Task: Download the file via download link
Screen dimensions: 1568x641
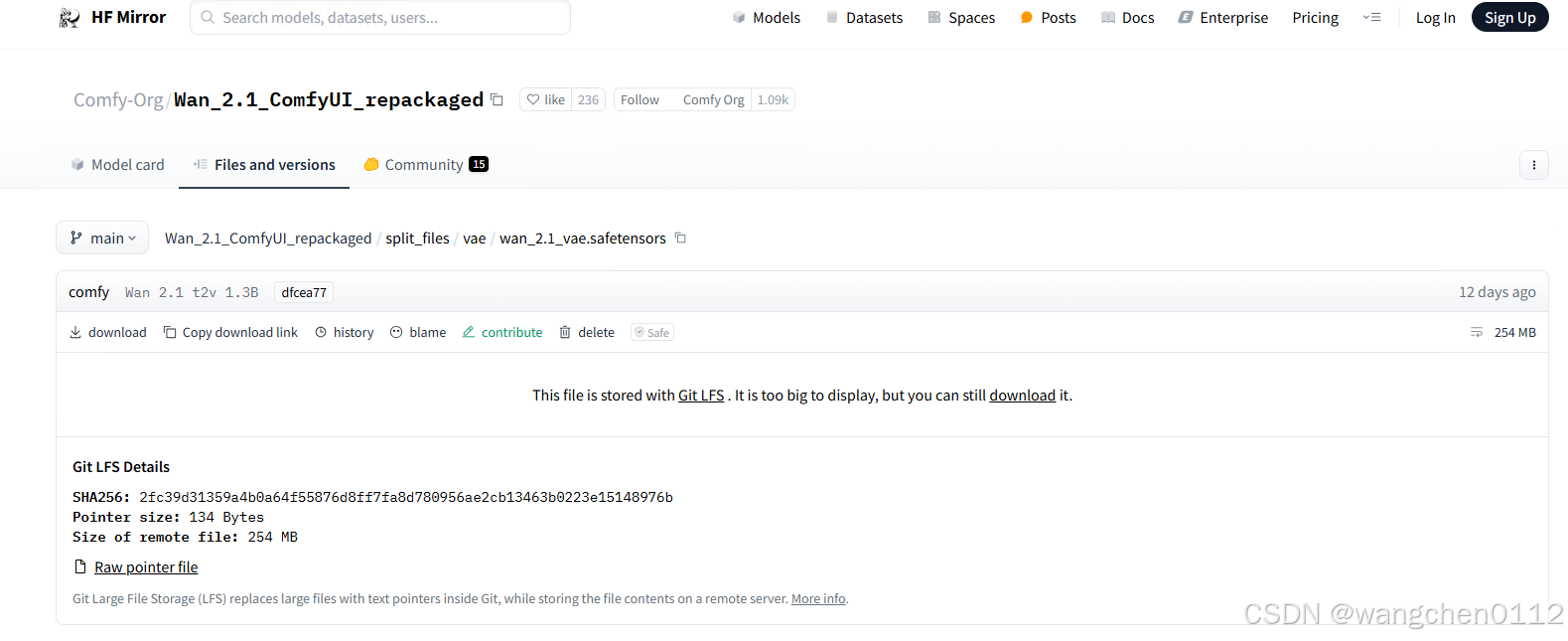Action: tap(107, 332)
